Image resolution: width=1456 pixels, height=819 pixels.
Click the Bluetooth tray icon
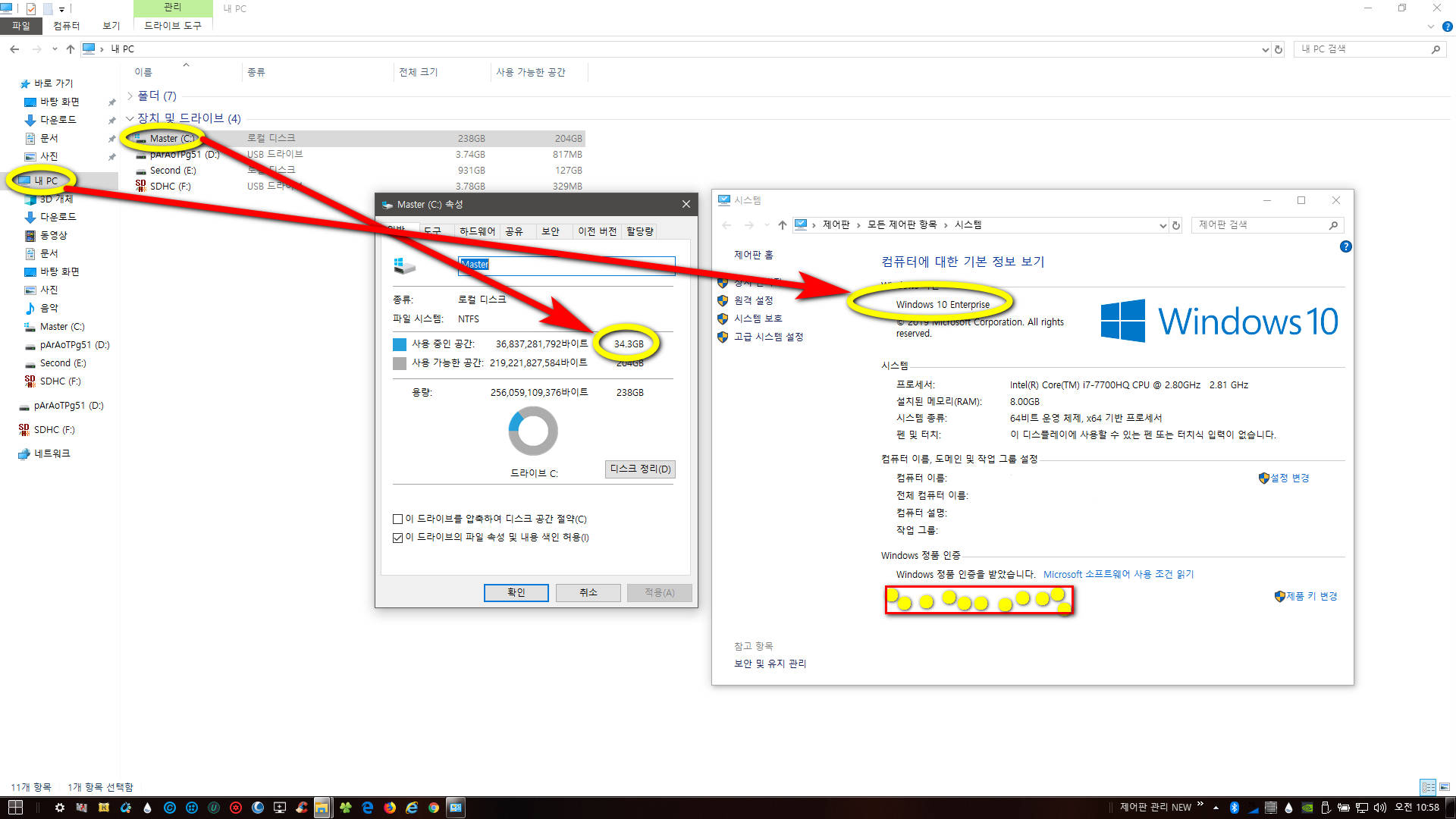coord(1234,808)
